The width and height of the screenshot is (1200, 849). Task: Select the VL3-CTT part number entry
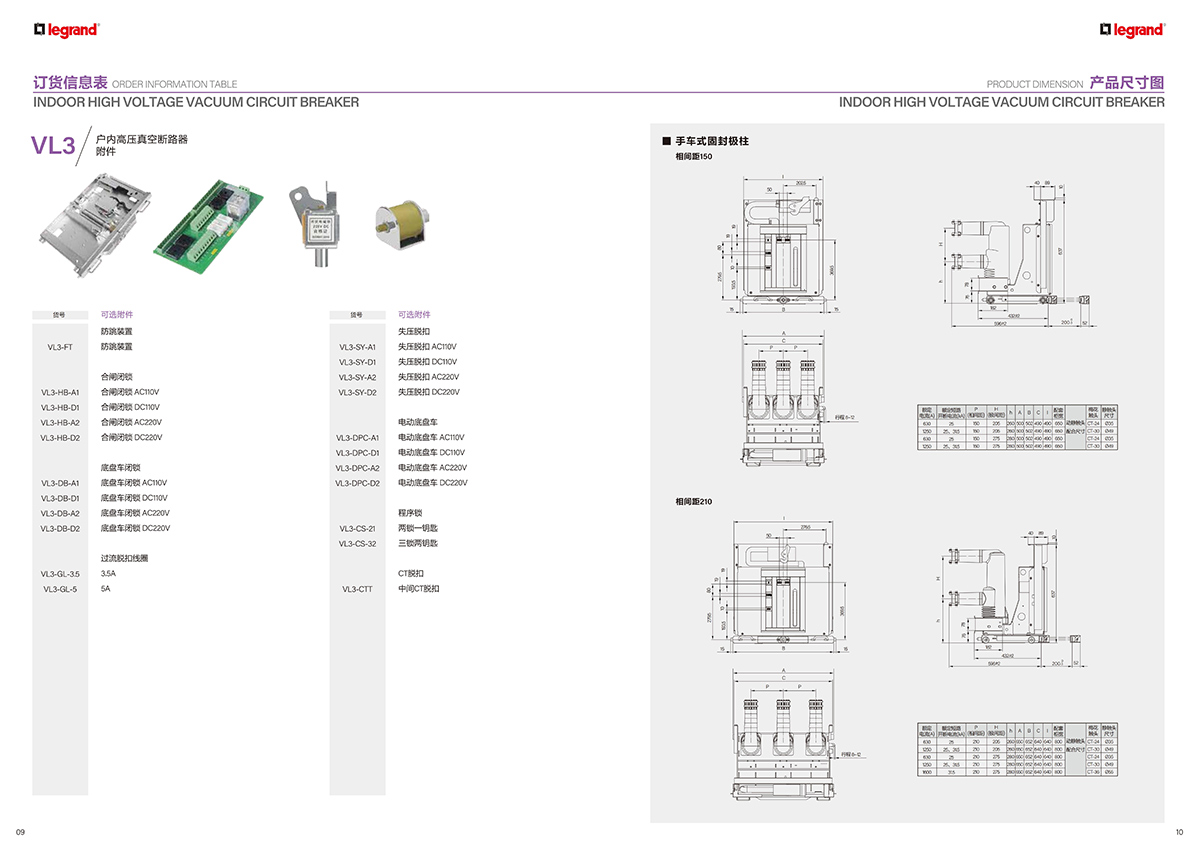357,589
